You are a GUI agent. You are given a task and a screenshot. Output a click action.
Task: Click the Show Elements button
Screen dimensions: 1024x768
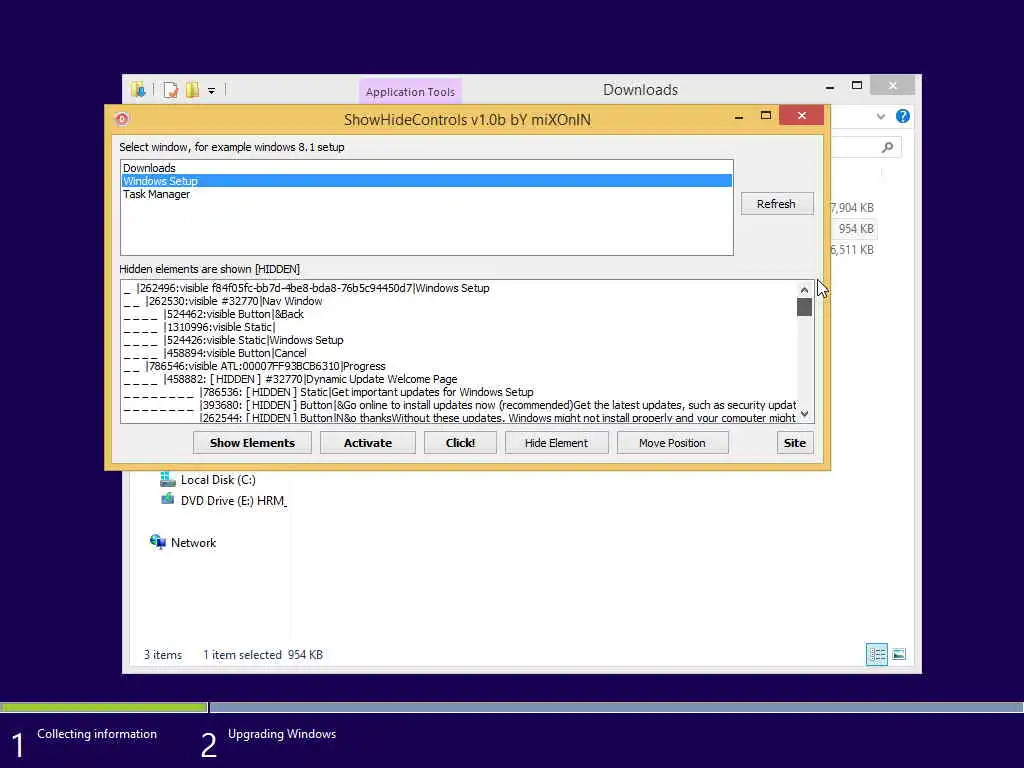[x=252, y=443]
